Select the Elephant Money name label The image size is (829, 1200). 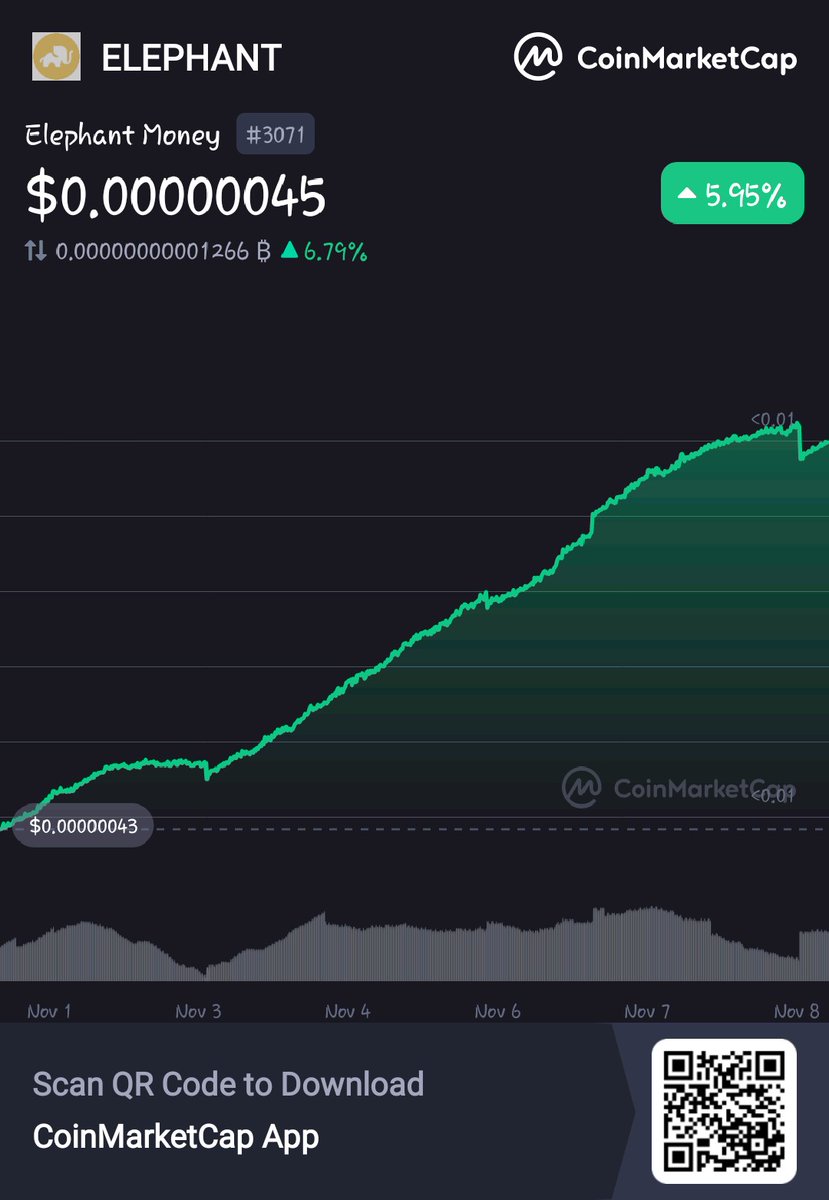tap(122, 135)
